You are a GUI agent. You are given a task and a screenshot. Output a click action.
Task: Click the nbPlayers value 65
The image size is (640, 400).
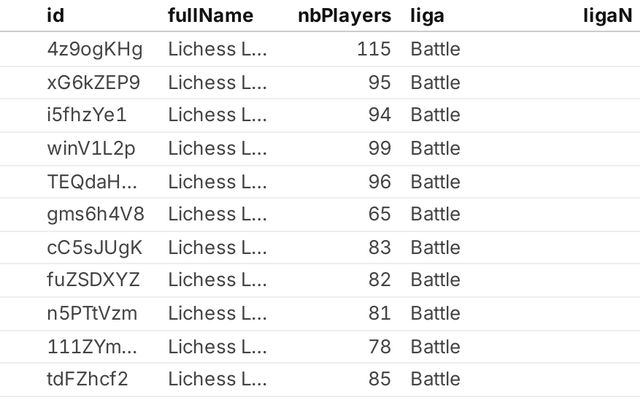click(x=379, y=214)
